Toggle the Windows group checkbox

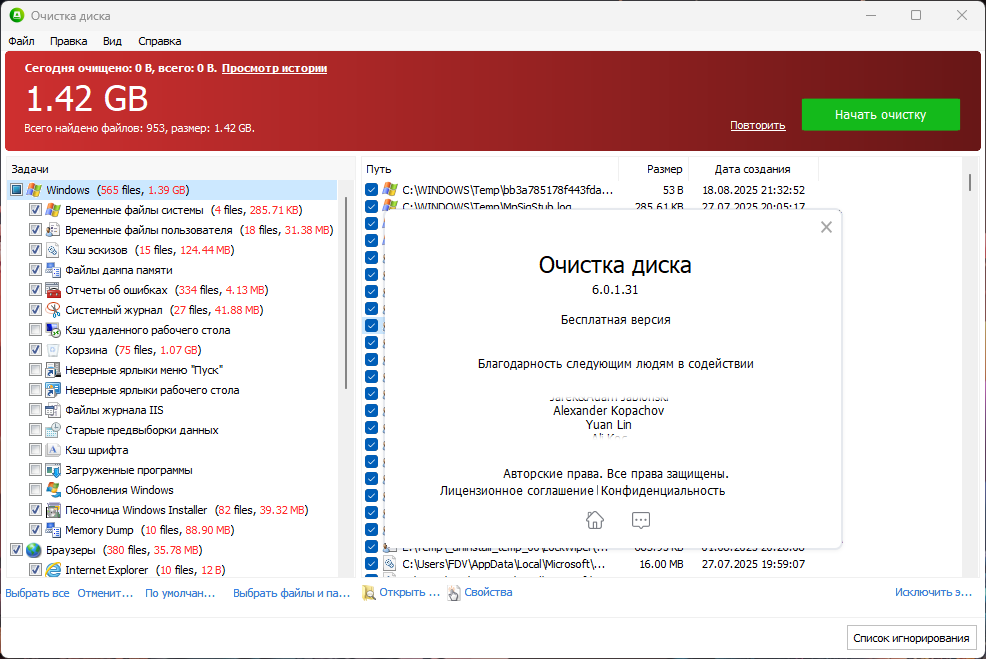pos(16,190)
